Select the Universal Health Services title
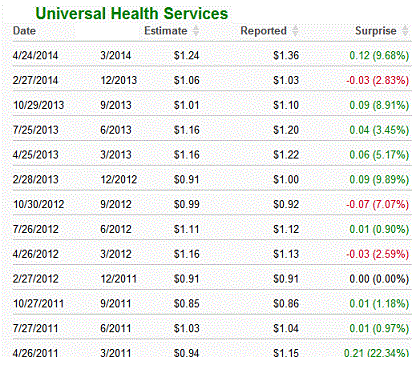The width and height of the screenshot is (412, 369). pos(132,14)
